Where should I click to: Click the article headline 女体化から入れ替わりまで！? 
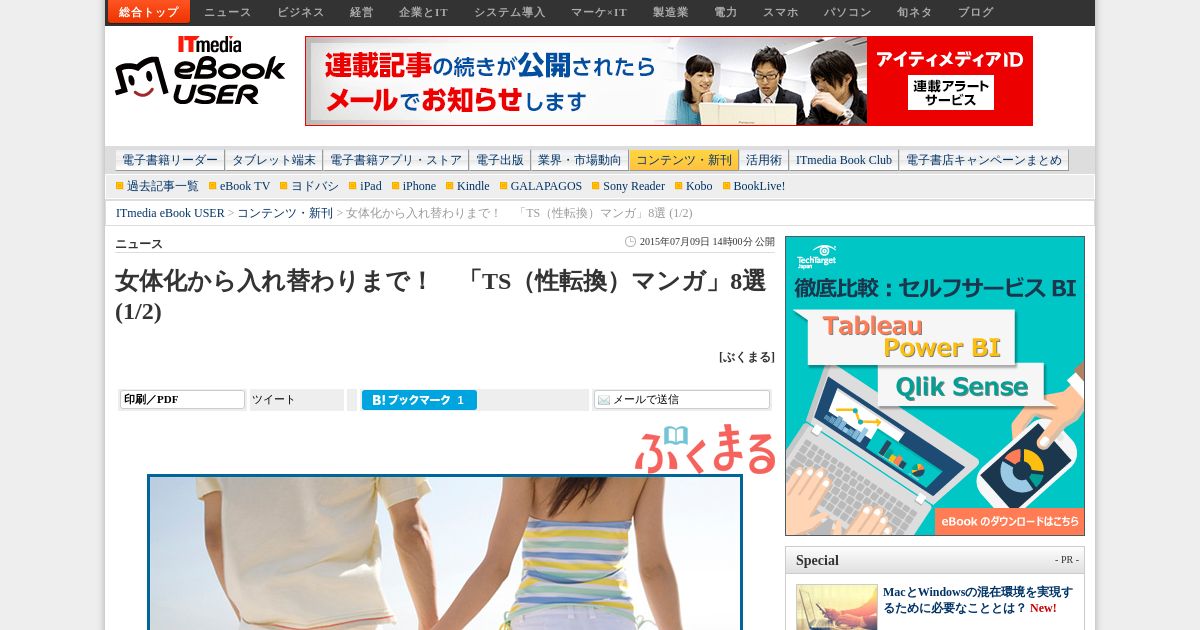[x=440, y=296]
